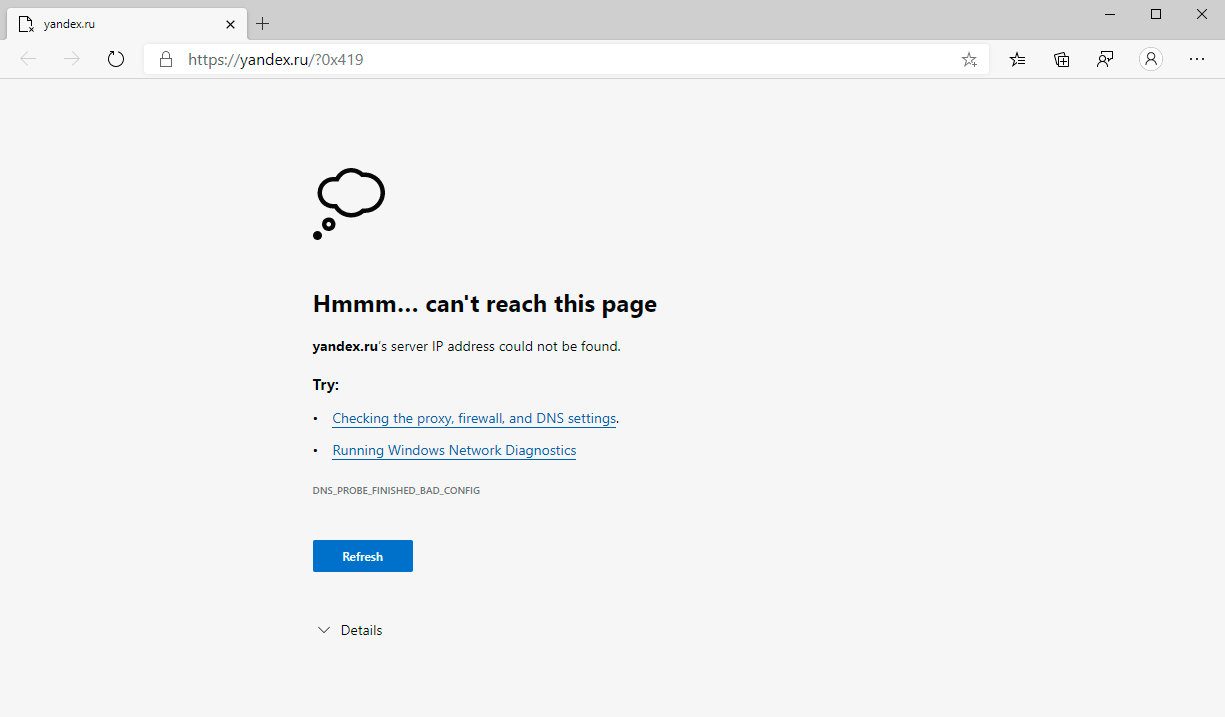The width and height of the screenshot is (1225, 717).
Task: Click the Forward arrow button
Action: pyautogui.click(x=72, y=59)
